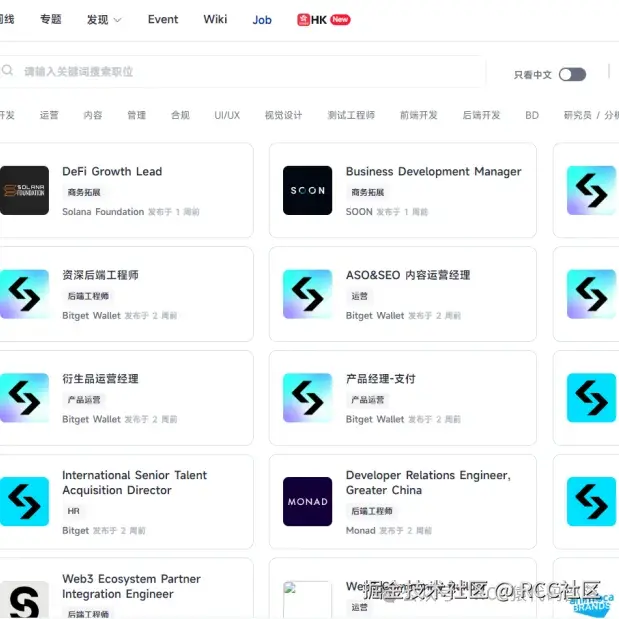Viewport: 619px width, 619px height.
Task: Filter jobs by 后端开发 category
Action: pyautogui.click(x=482, y=115)
